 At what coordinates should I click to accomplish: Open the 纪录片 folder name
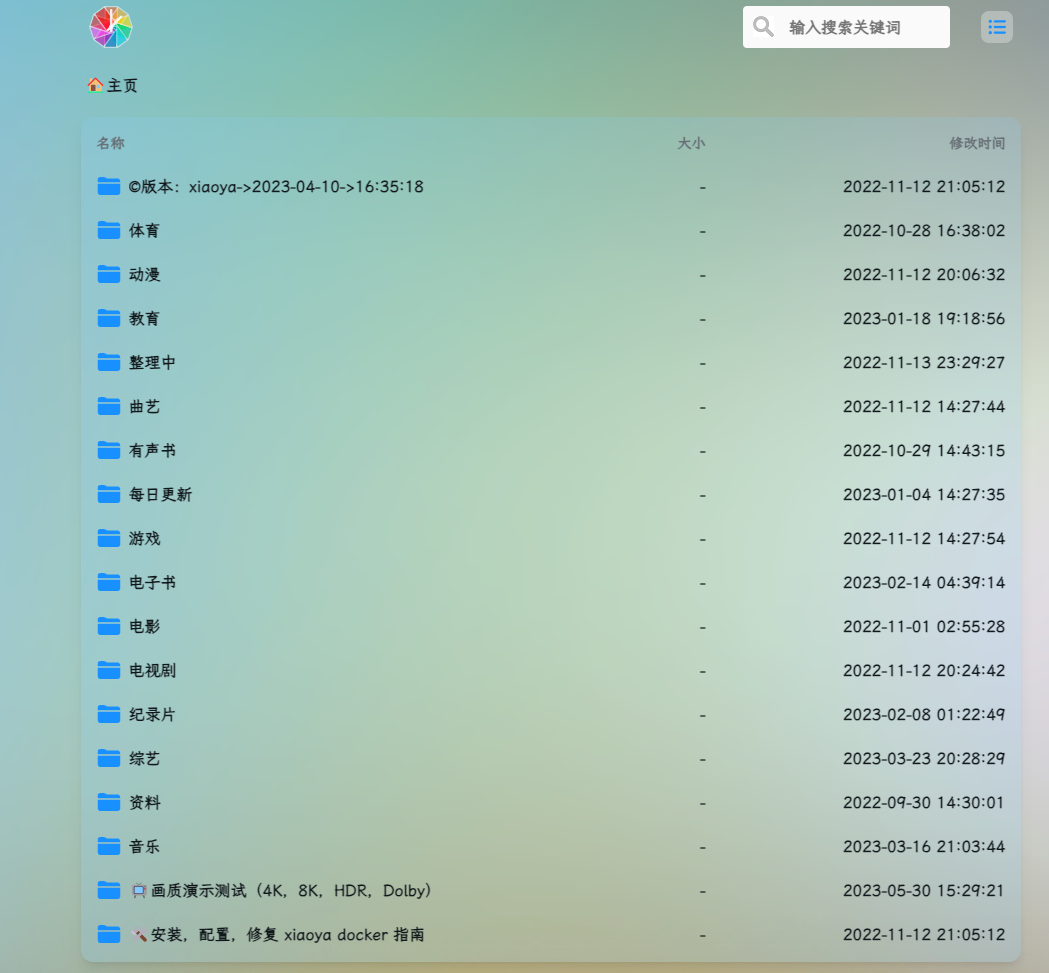[153, 715]
